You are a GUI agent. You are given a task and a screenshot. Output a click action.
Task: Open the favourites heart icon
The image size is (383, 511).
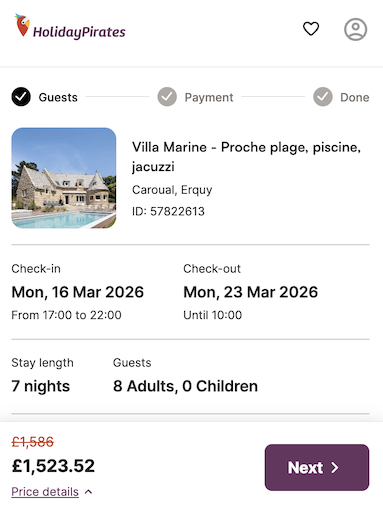tap(311, 29)
